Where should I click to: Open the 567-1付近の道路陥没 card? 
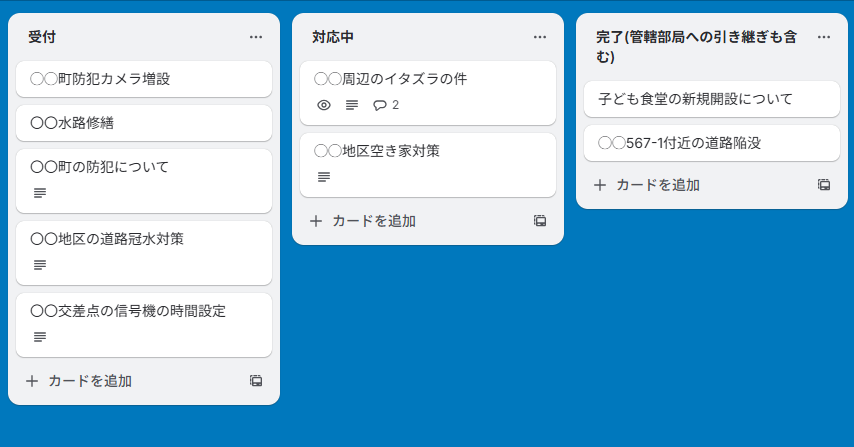tap(712, 143)
